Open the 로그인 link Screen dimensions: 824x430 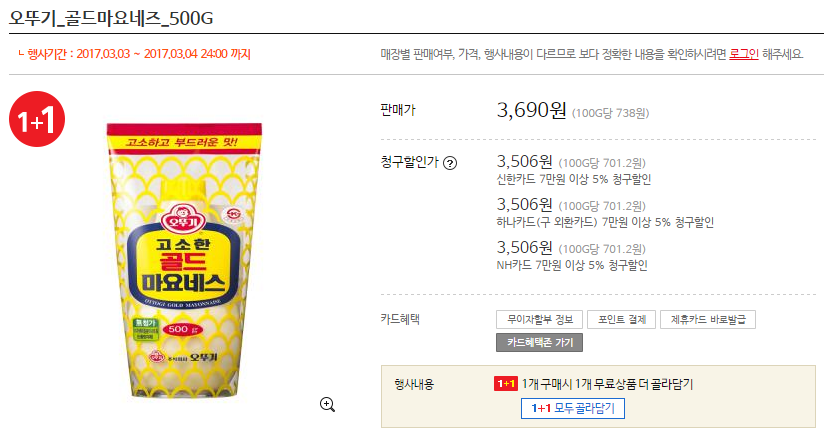click(744, 54)
